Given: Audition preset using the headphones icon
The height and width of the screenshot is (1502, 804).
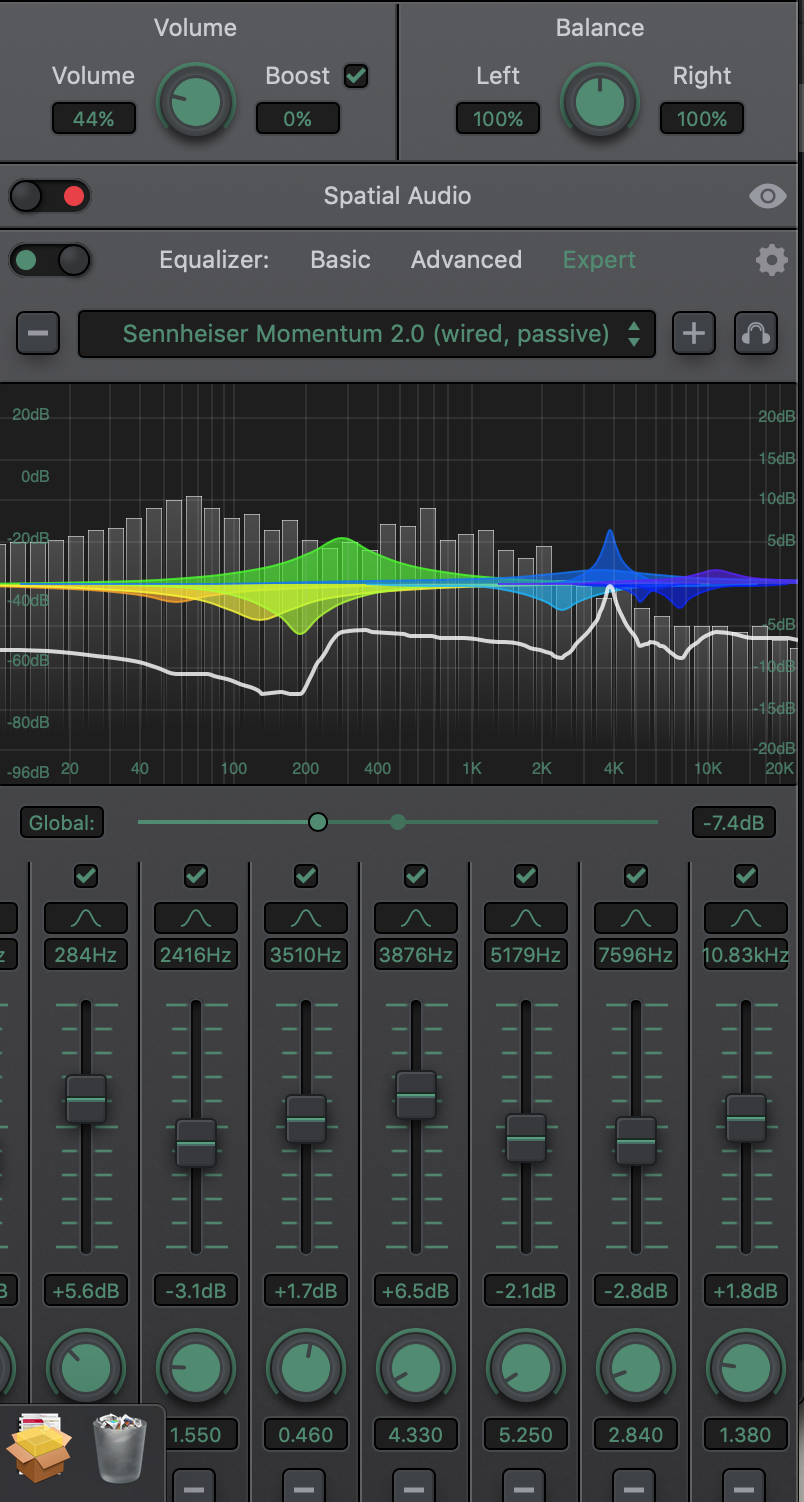Looking at the screenshot, I should click(755, 333).
